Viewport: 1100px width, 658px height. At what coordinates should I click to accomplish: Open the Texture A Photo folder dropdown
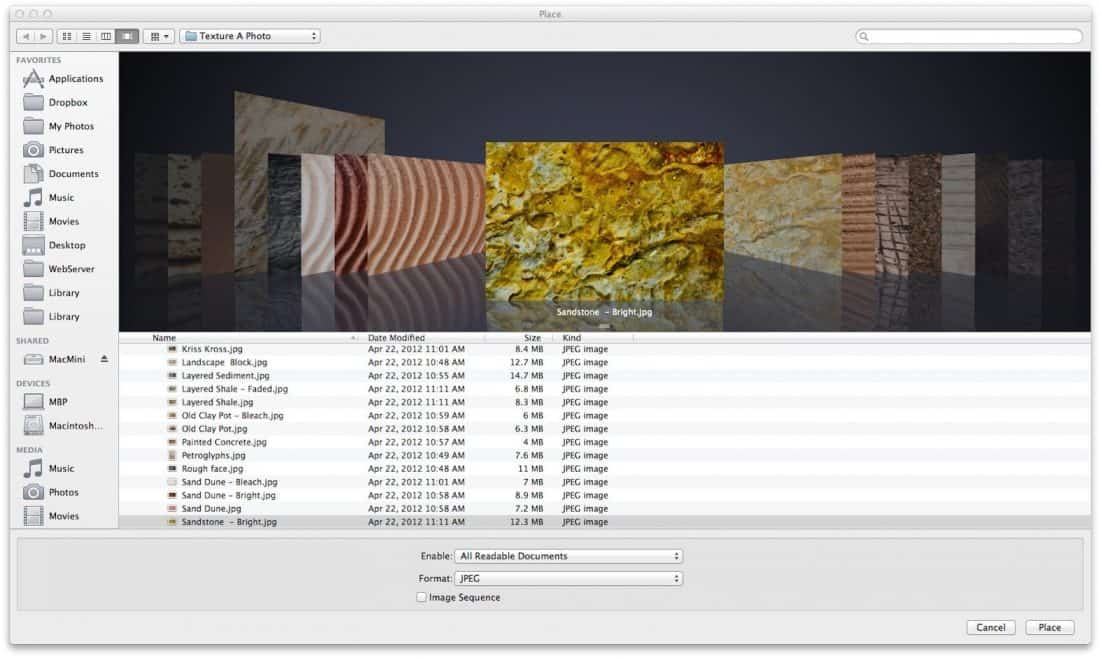[248, 35]
